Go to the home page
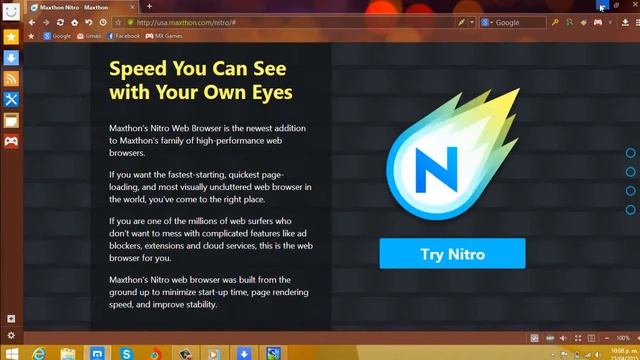The image size is (640, 360). (74, 23)
